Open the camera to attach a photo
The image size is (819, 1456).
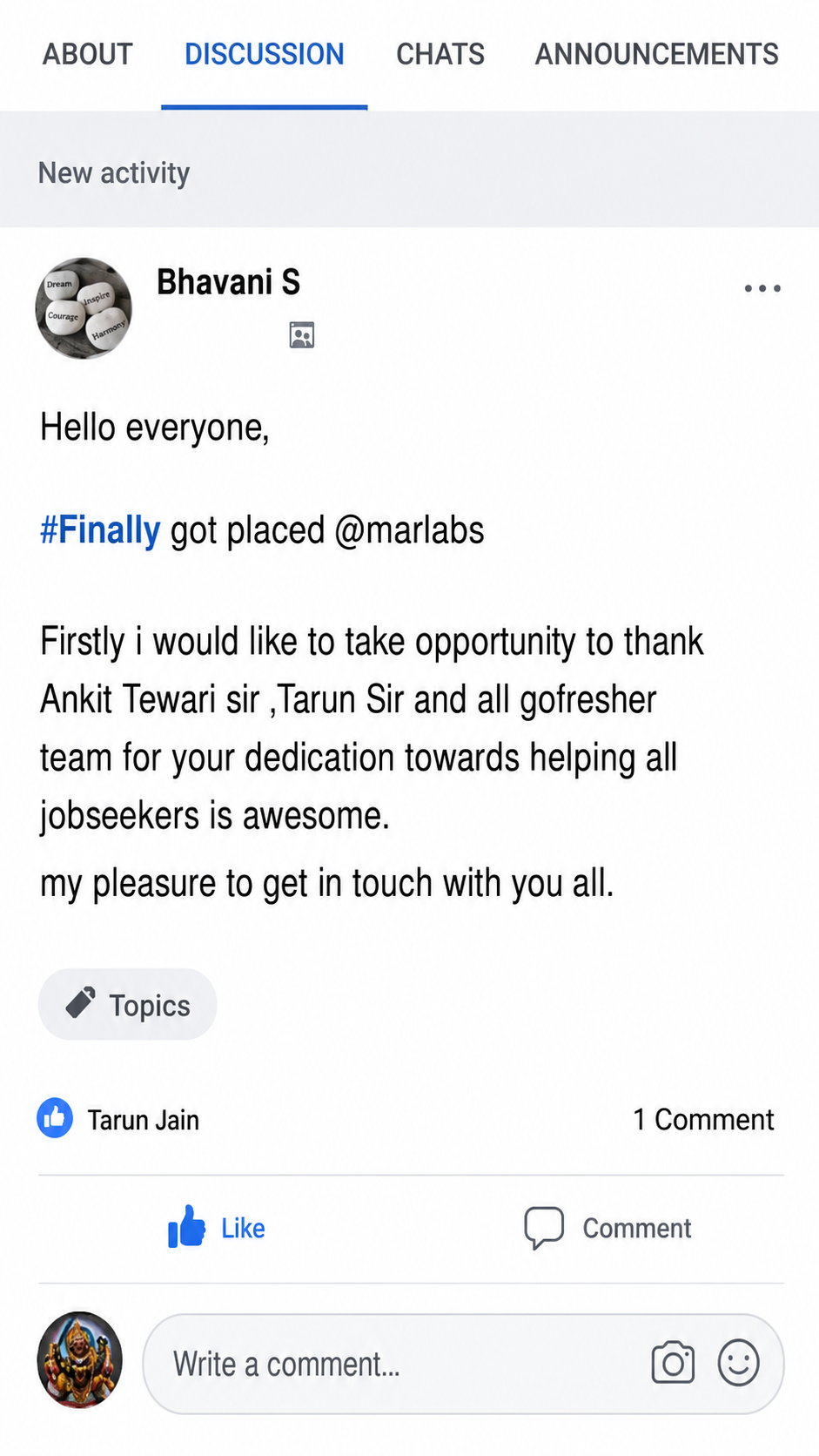click(673, 1363)
